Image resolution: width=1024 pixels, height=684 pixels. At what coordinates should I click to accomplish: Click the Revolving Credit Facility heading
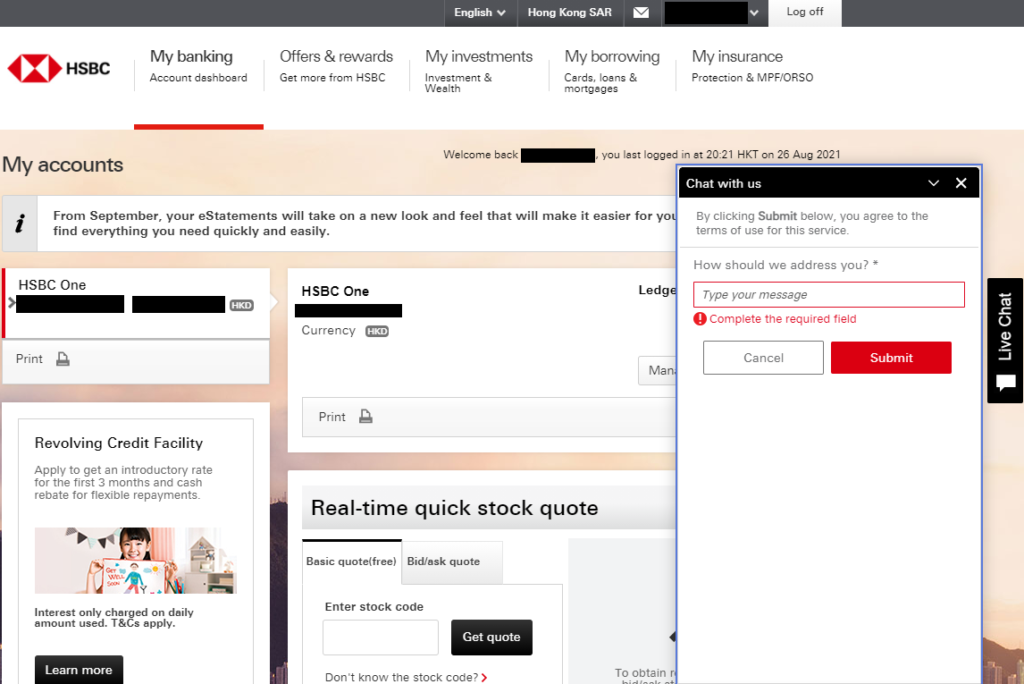tap(118, 443)
